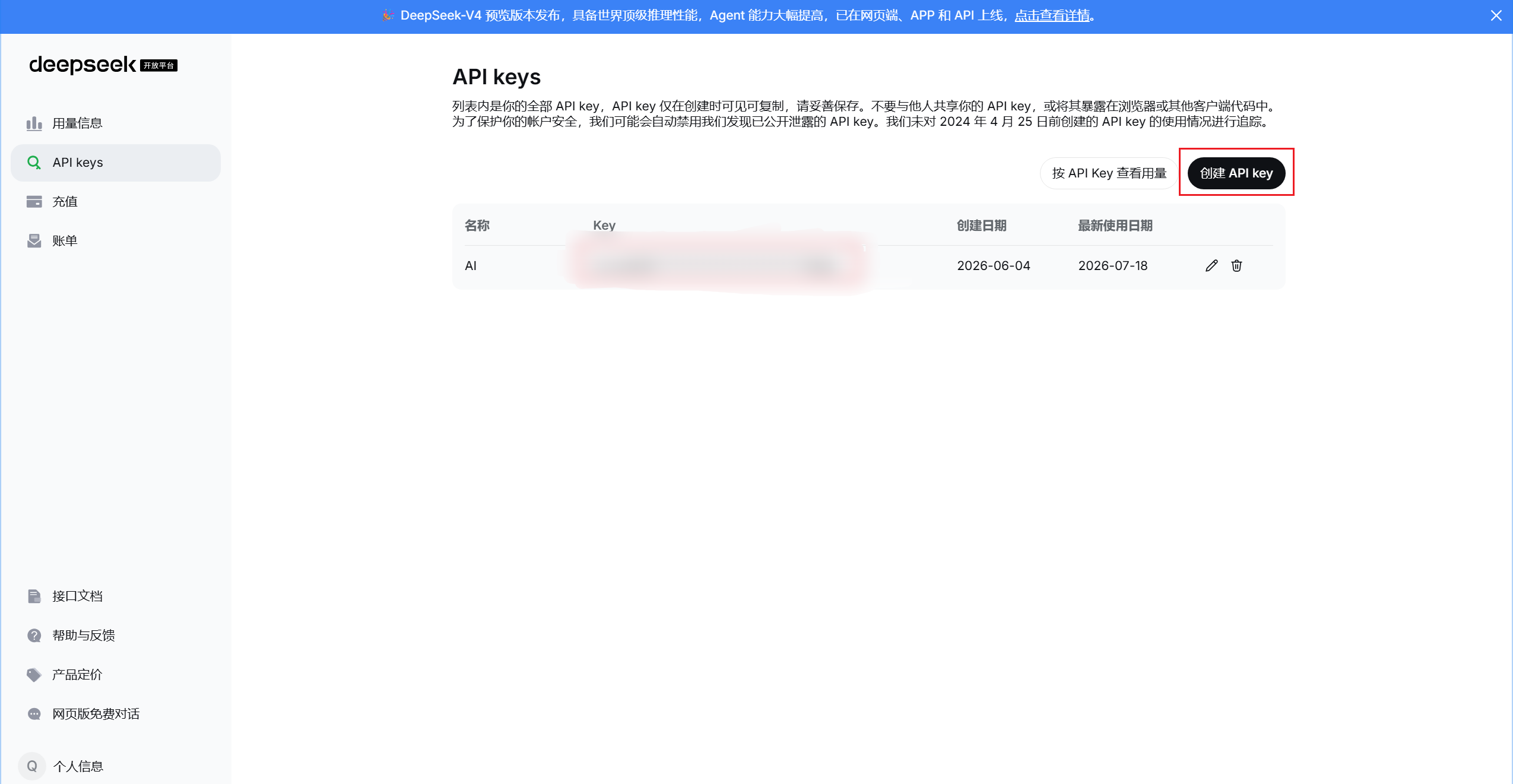Viewport: 1513px width, 784px height.
Task: Click the 创建日期 column header
Action: [982, 226]
